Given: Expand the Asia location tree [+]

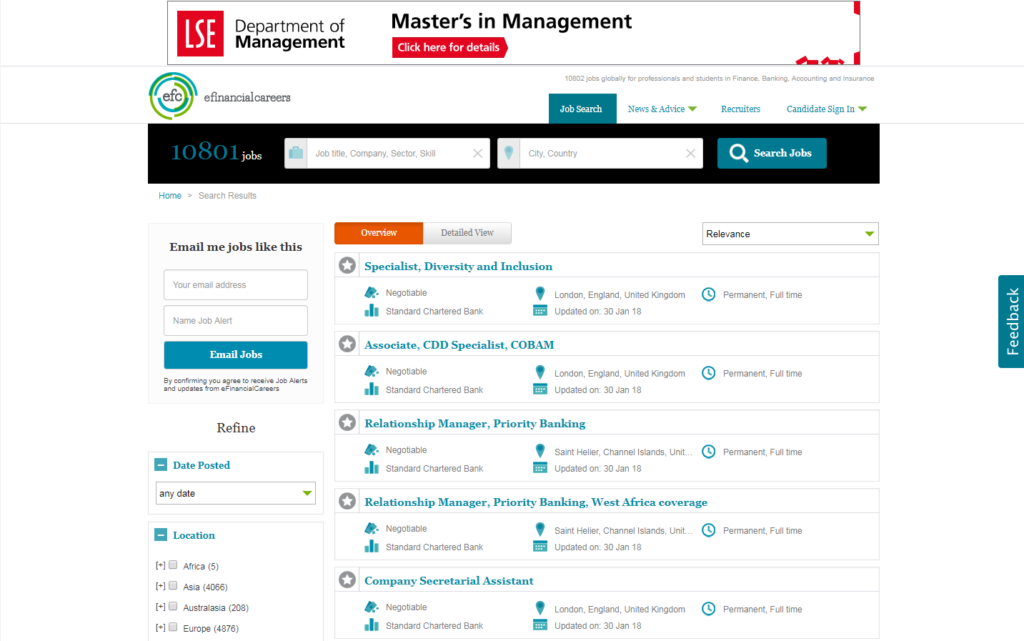Looking at the screenshot, I should tap(161, 586).
